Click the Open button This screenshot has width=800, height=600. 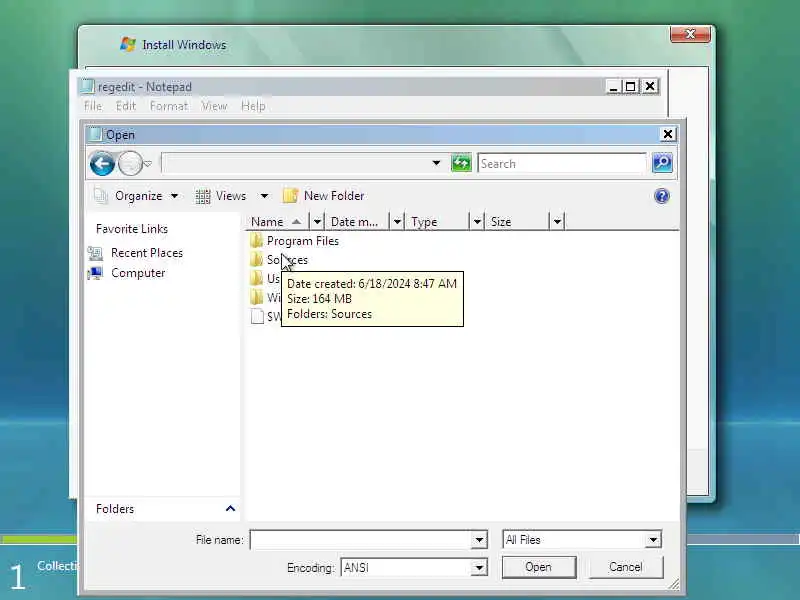point(539,567)
